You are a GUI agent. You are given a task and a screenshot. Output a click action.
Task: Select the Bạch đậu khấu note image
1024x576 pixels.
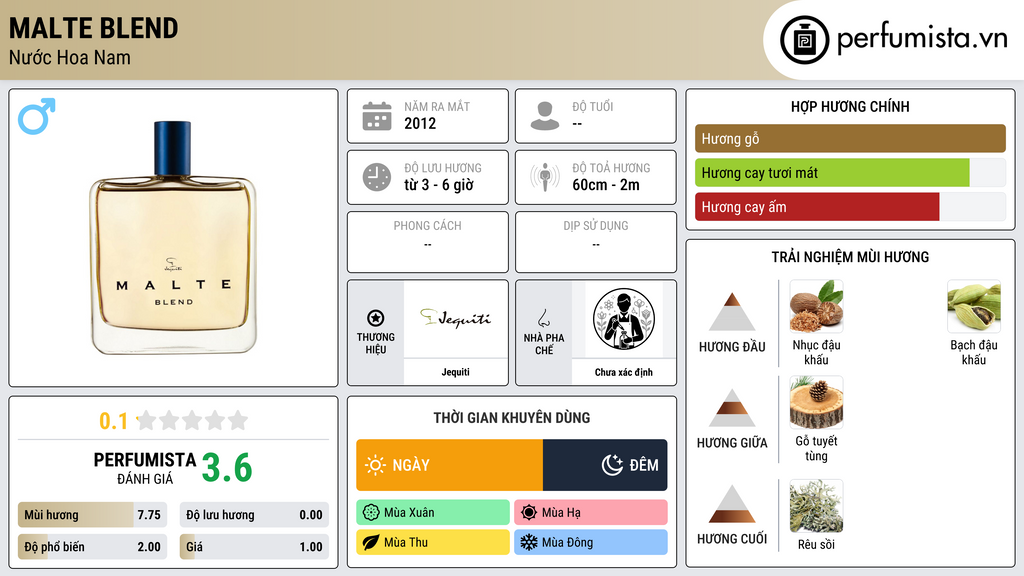pos(974,306)
